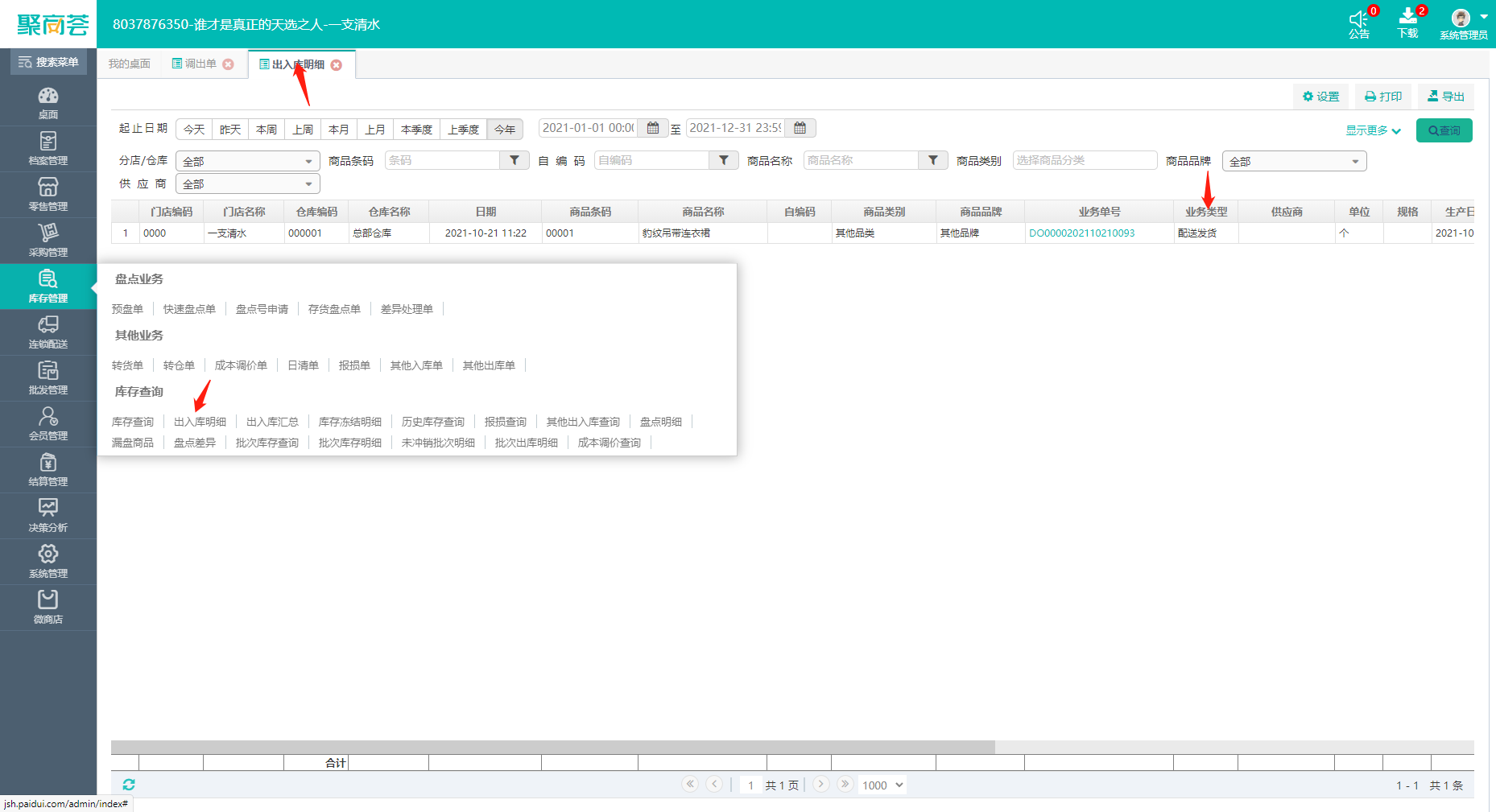The height and width of the screenshot is (812, 1496).
Task: Switch to the 我的桌面 tab
Action: coord(129,64)
